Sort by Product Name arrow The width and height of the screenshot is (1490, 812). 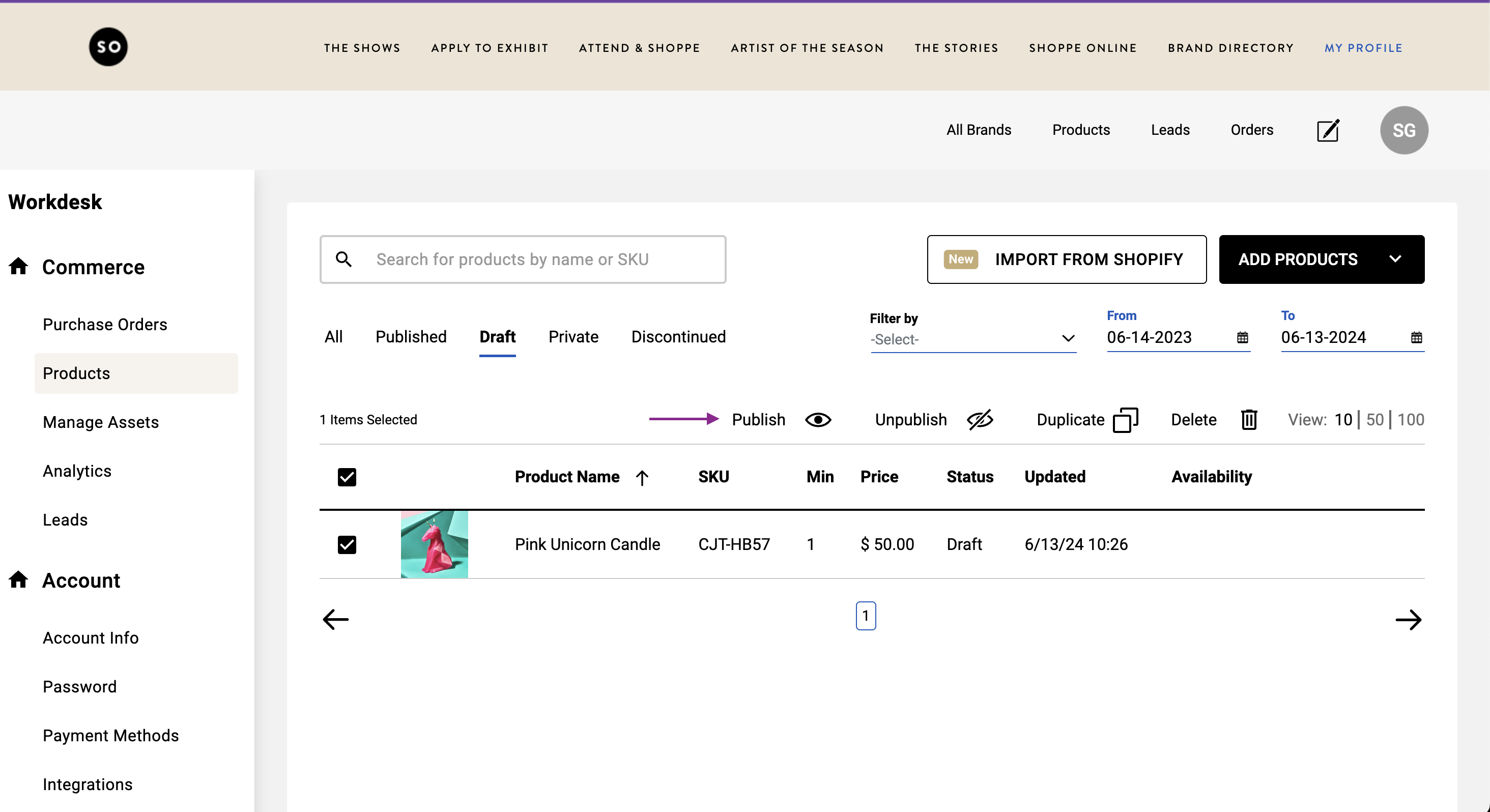[x=642, y=478]
